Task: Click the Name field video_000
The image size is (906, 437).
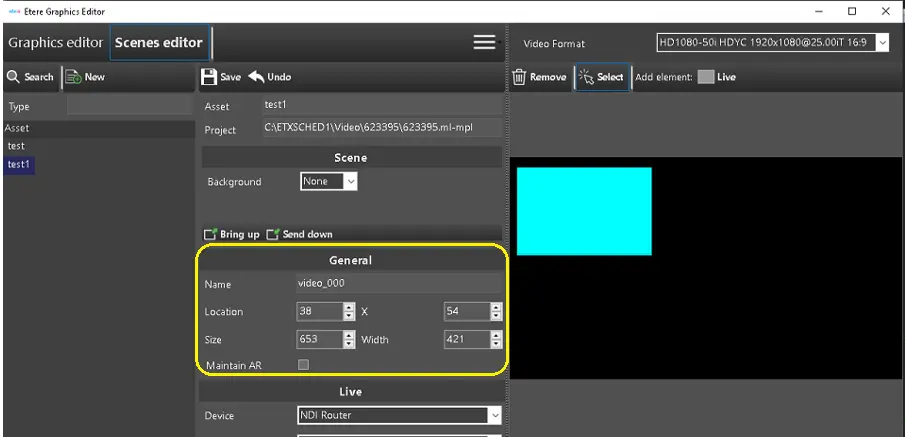Action: click(398, 283)
